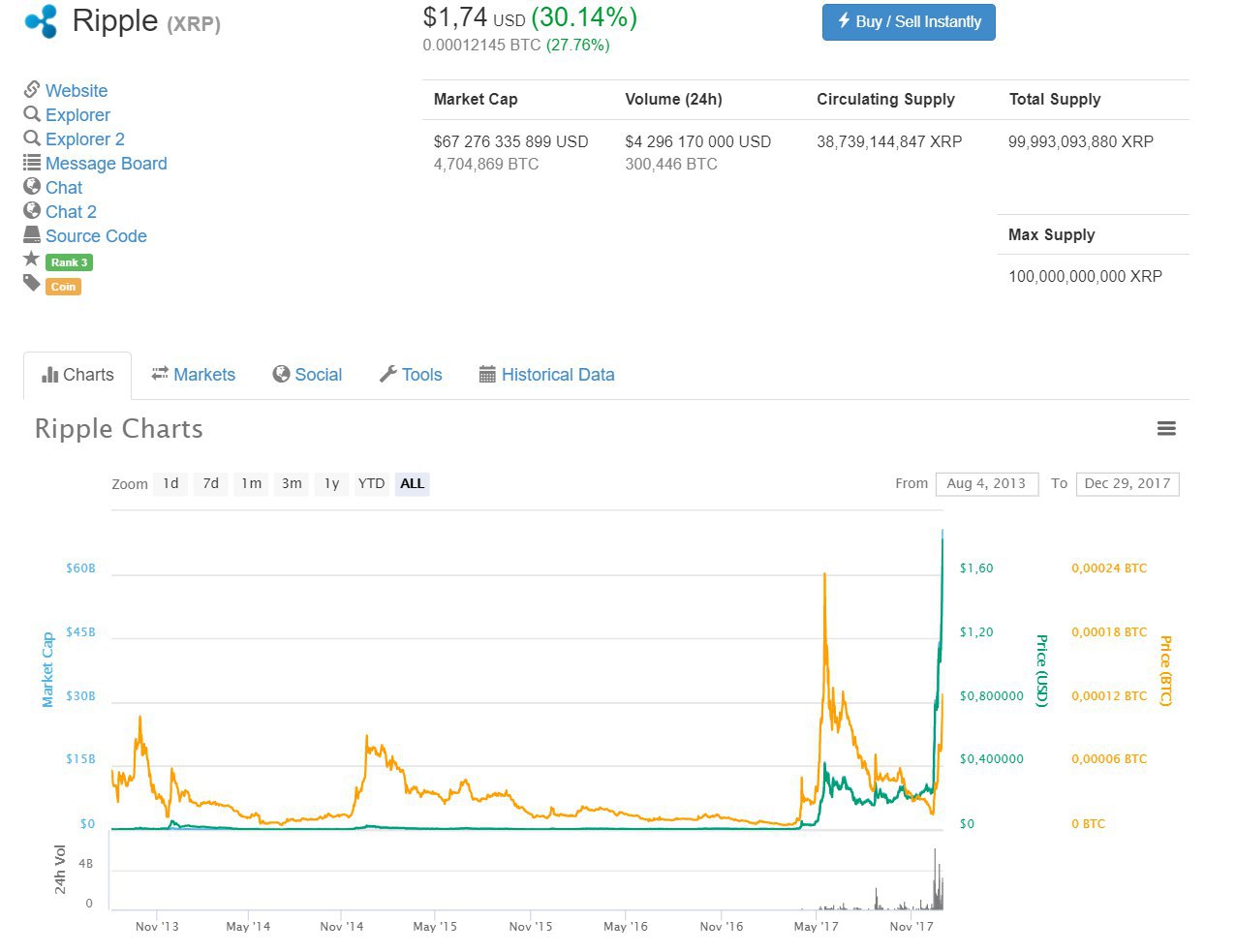This screenshot has width=1236, height=952.
Task: Set chart zoom to 3m
Action: tap(292, 483)
